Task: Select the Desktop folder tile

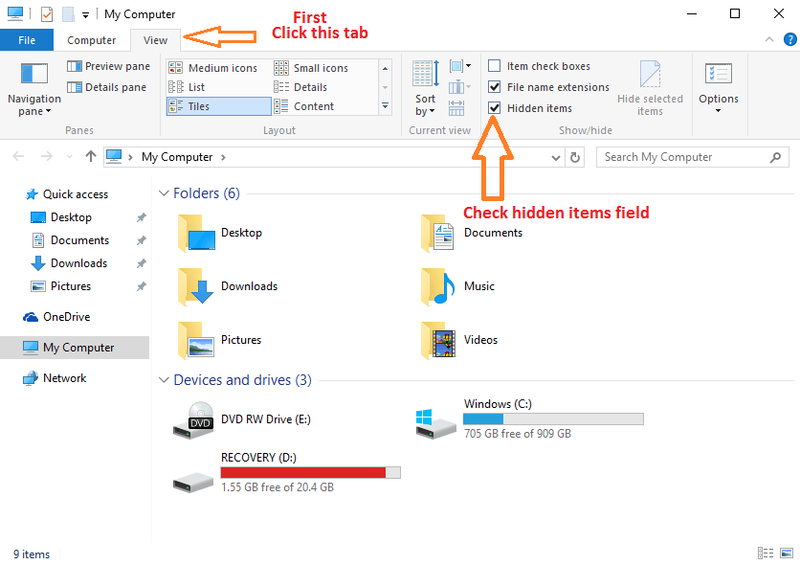Action: [x=220, y=233]
